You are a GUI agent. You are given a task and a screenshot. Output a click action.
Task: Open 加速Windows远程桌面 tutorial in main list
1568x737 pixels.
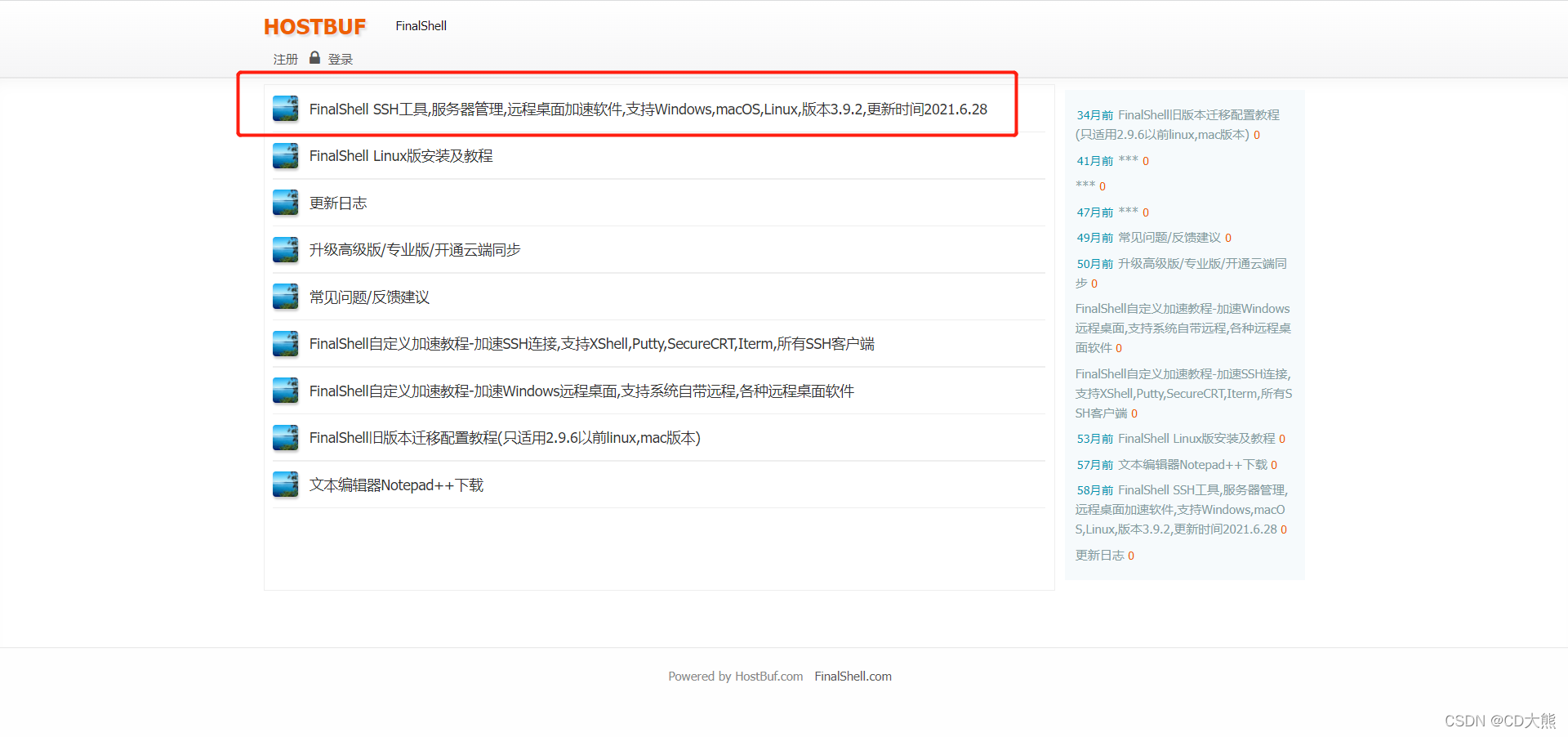click(581, 391)
